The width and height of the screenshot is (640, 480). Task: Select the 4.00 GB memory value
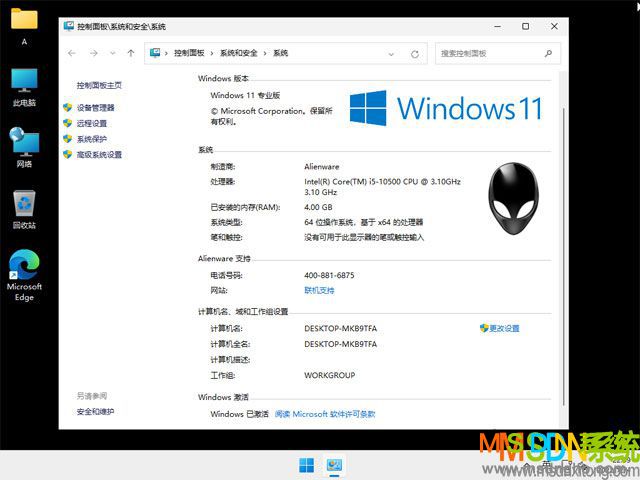(318, 207)
